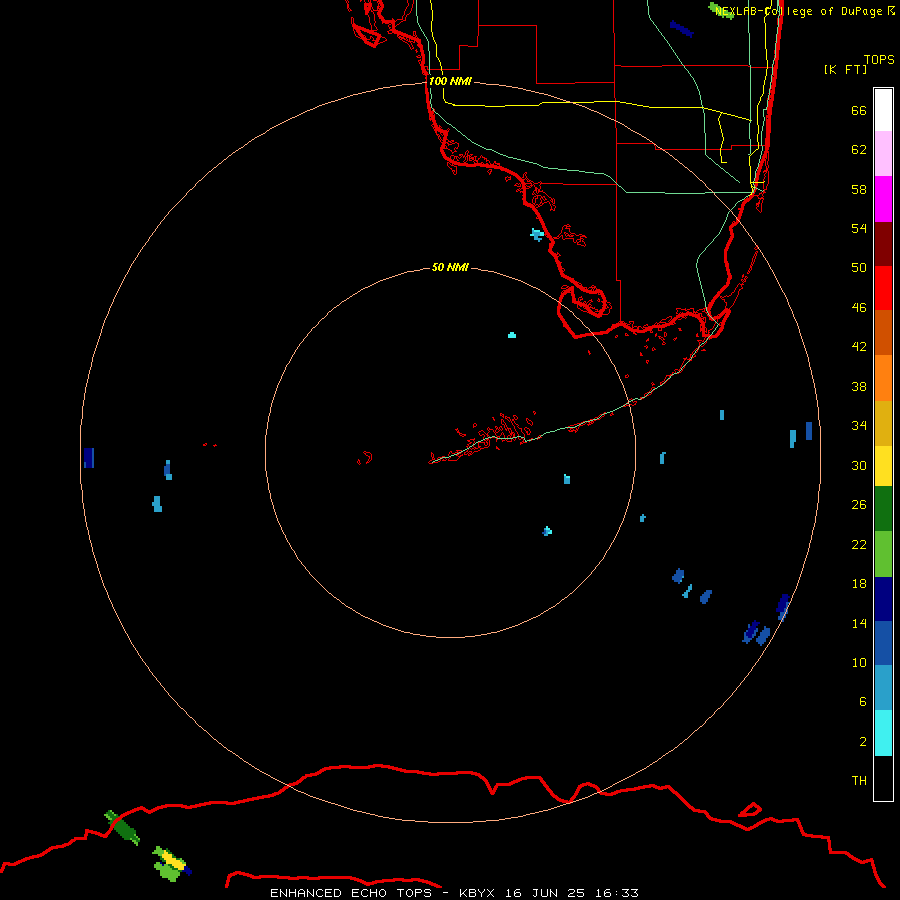Click the '42' legend value
Image resolution: width=900 pixels, height=900 pixels.
pos(859,347)
